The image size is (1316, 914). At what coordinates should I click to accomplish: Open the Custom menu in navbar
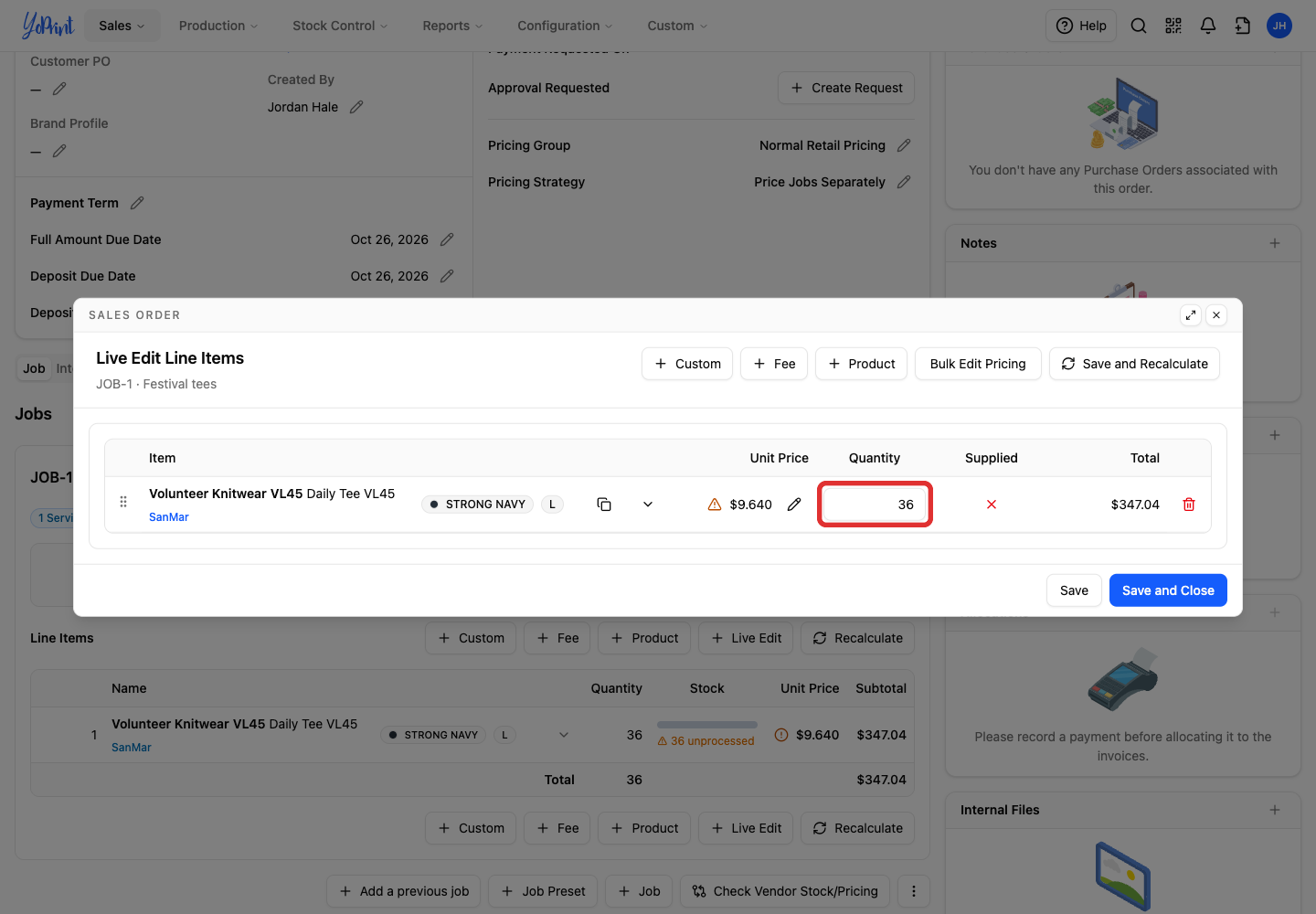coord(677,26)
